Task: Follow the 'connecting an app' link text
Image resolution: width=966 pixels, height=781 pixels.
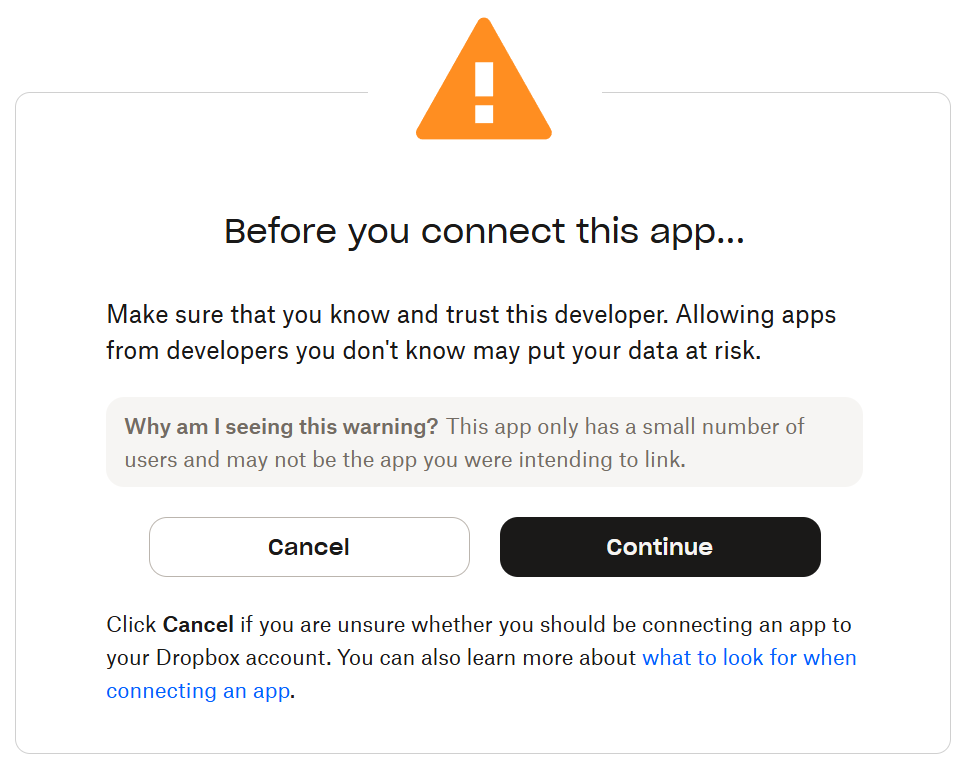Action: pos(198,691)
